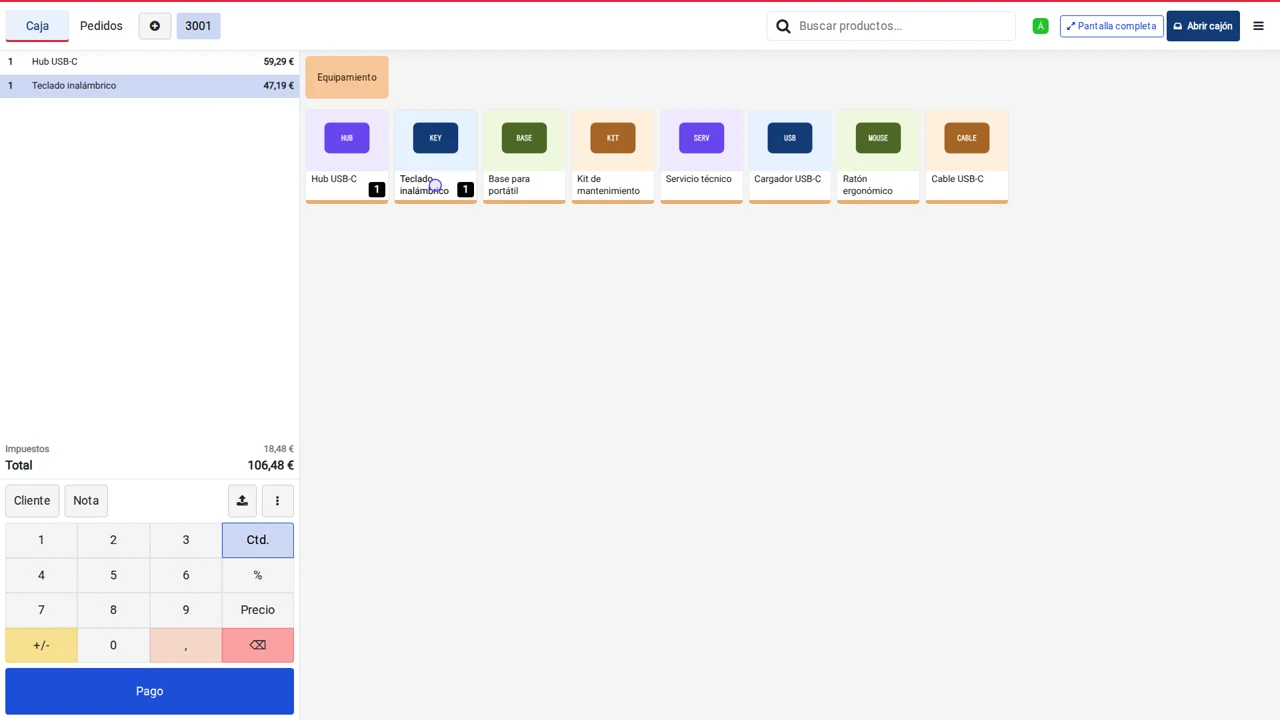Switch to the Caja tab

pyautogui.click(x=37, y=26)
